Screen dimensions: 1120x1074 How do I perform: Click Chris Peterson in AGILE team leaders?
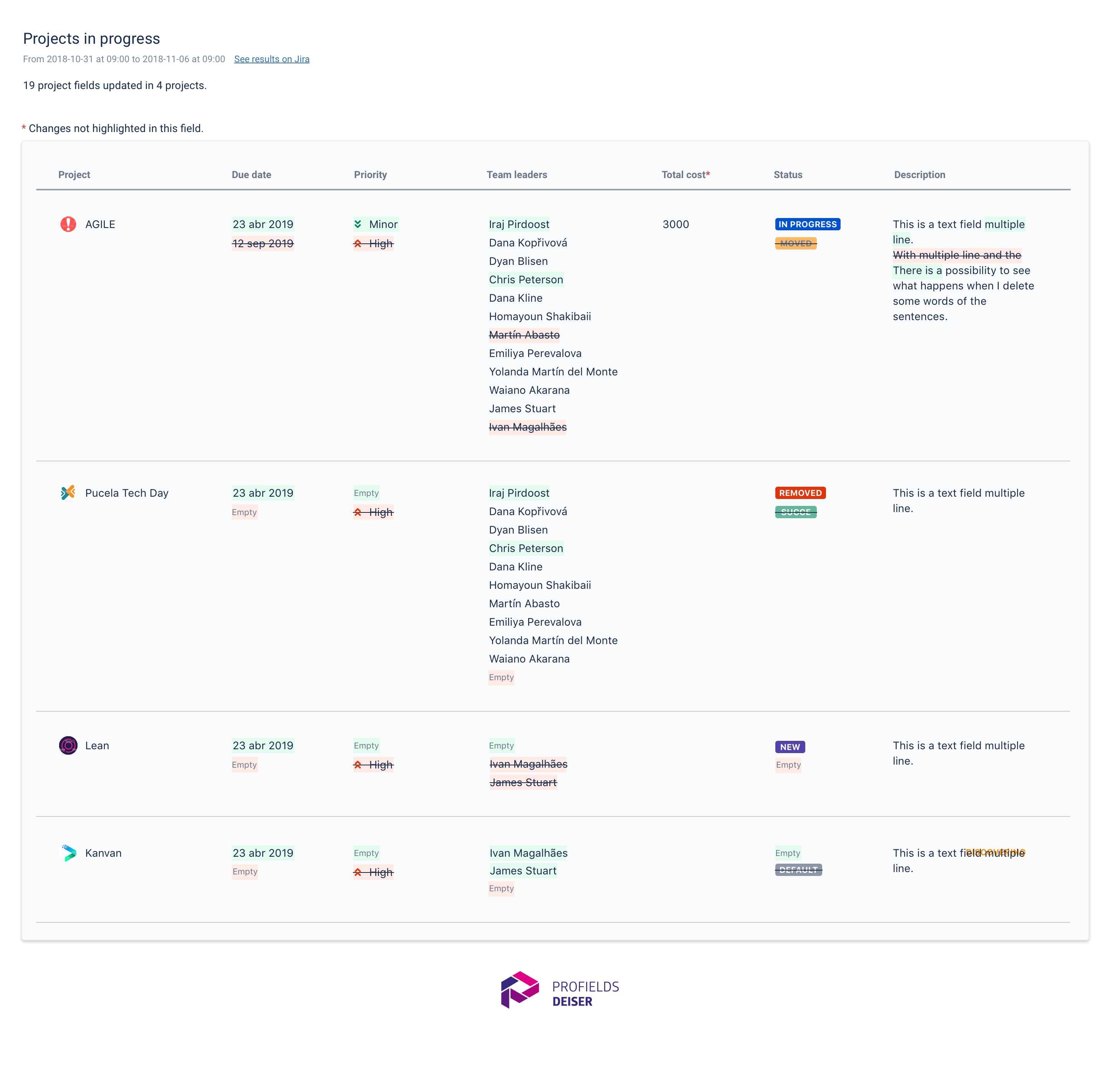click(x=526, y=279)
